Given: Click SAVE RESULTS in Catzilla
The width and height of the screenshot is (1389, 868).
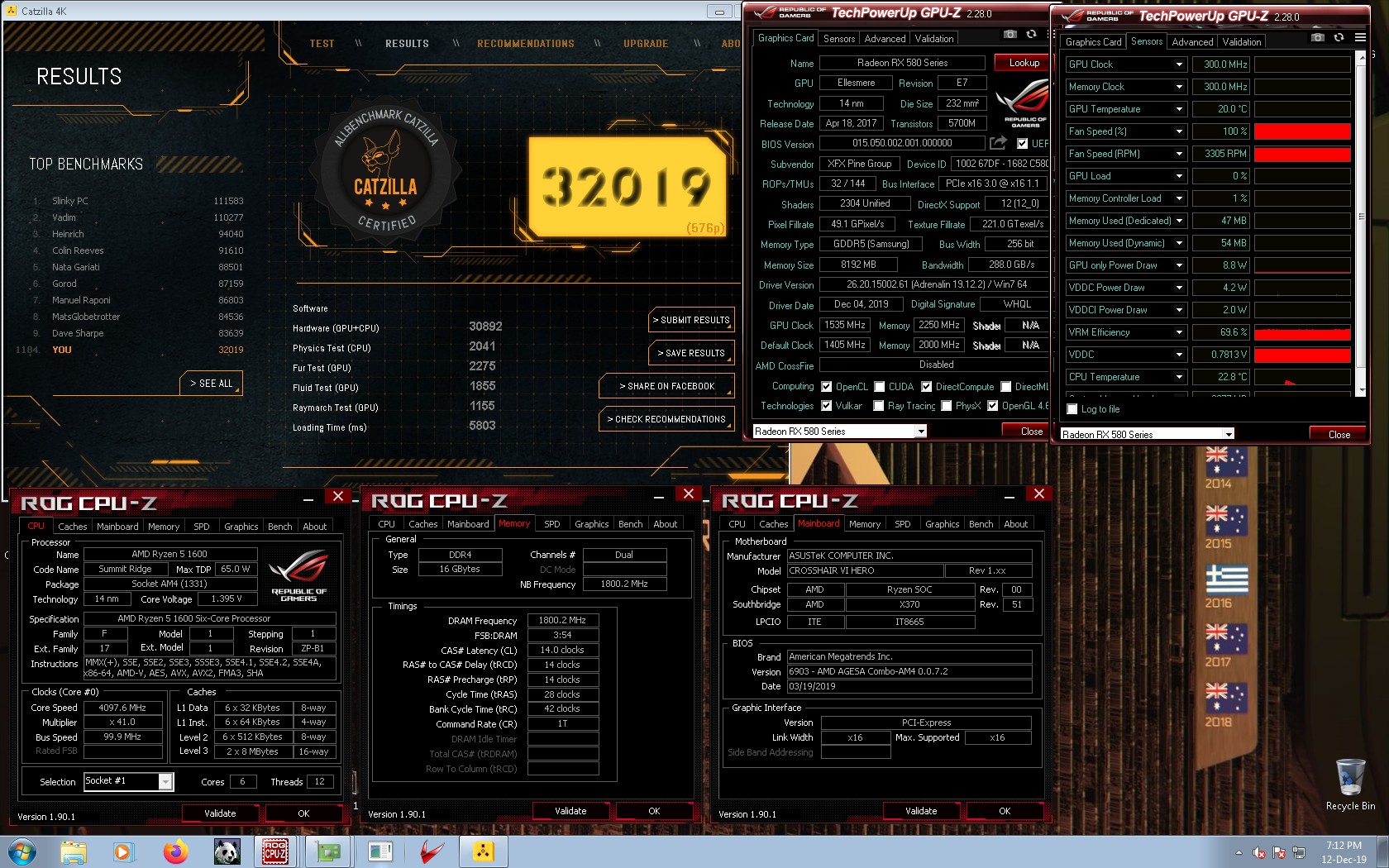Looking at the screenshot, I should 691,353.
